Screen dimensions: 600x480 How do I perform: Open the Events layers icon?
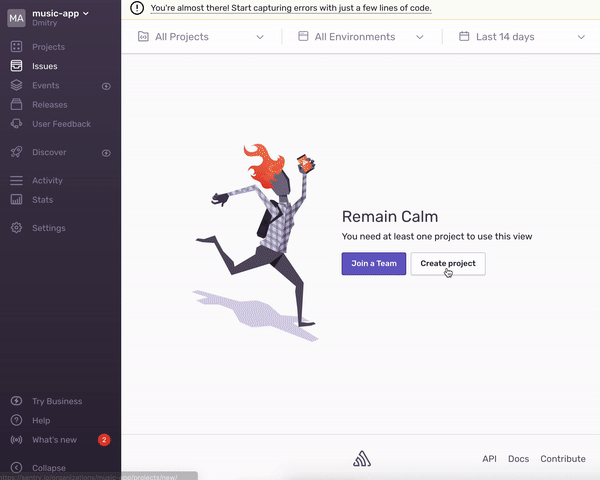16,85
